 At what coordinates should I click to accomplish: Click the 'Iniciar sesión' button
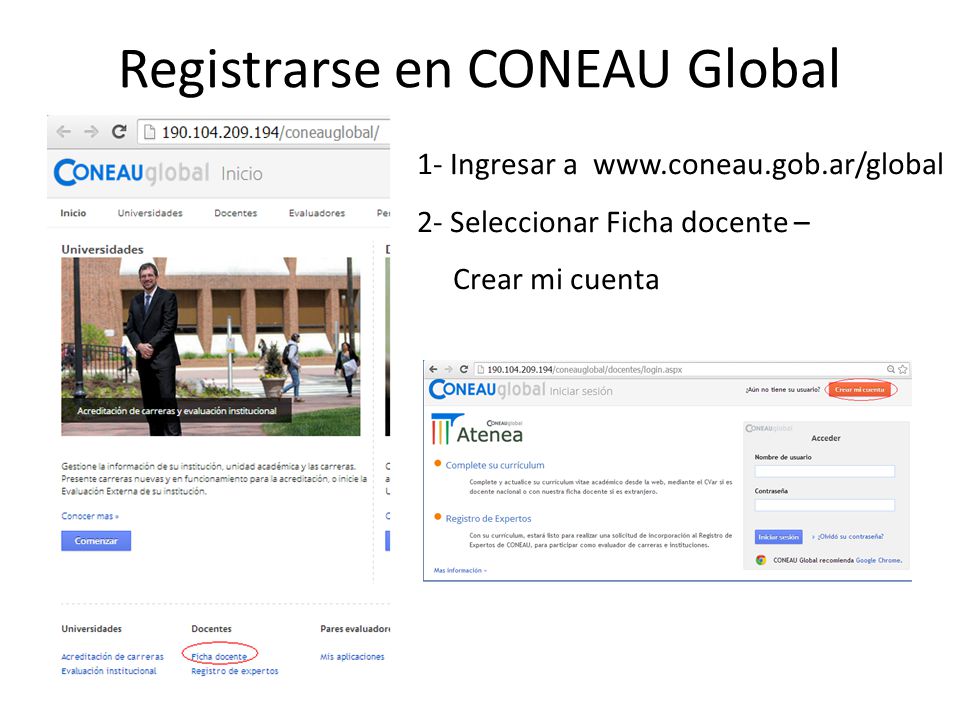tap(778, 537)
